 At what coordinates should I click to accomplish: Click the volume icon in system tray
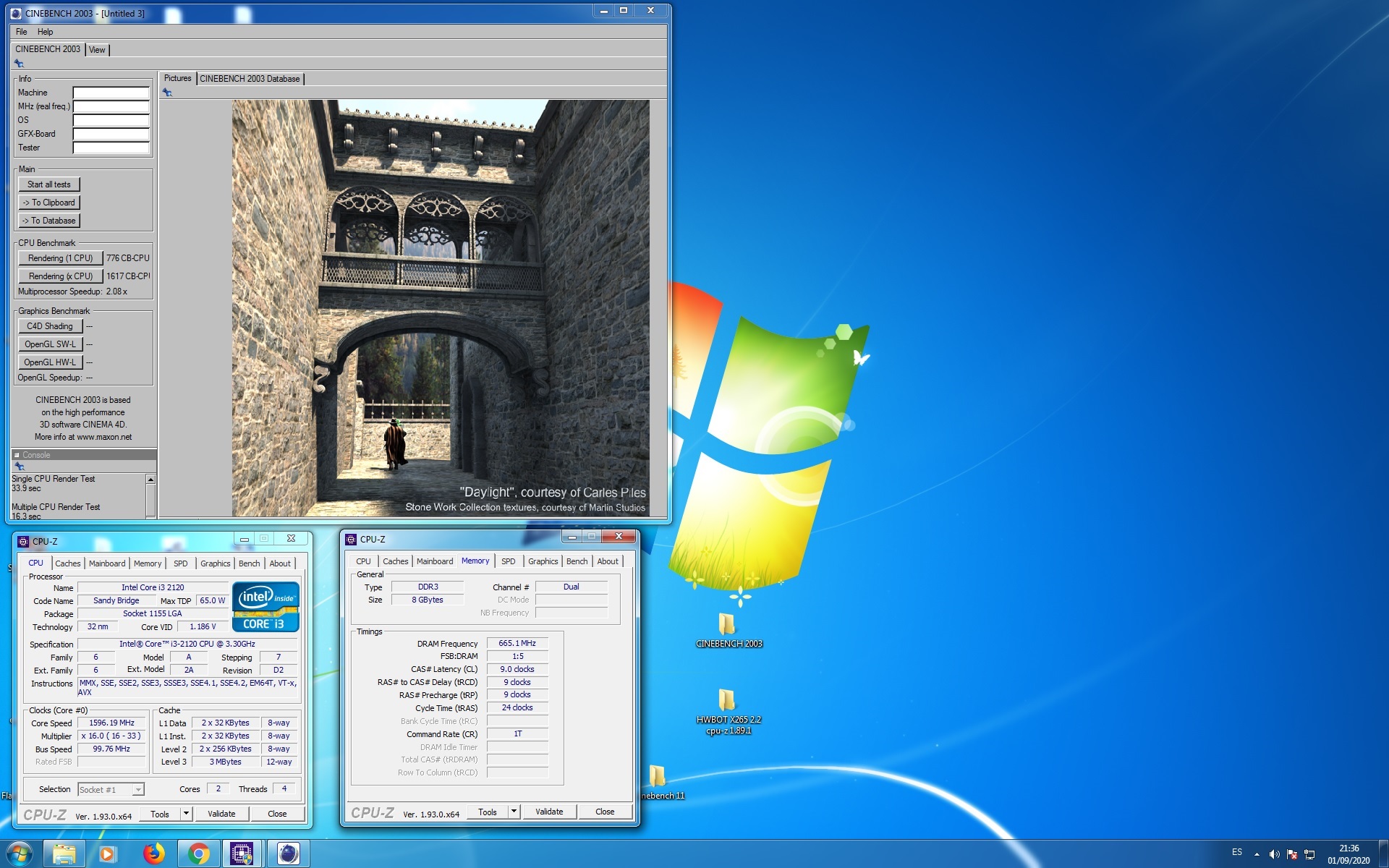pos(1274,854)
